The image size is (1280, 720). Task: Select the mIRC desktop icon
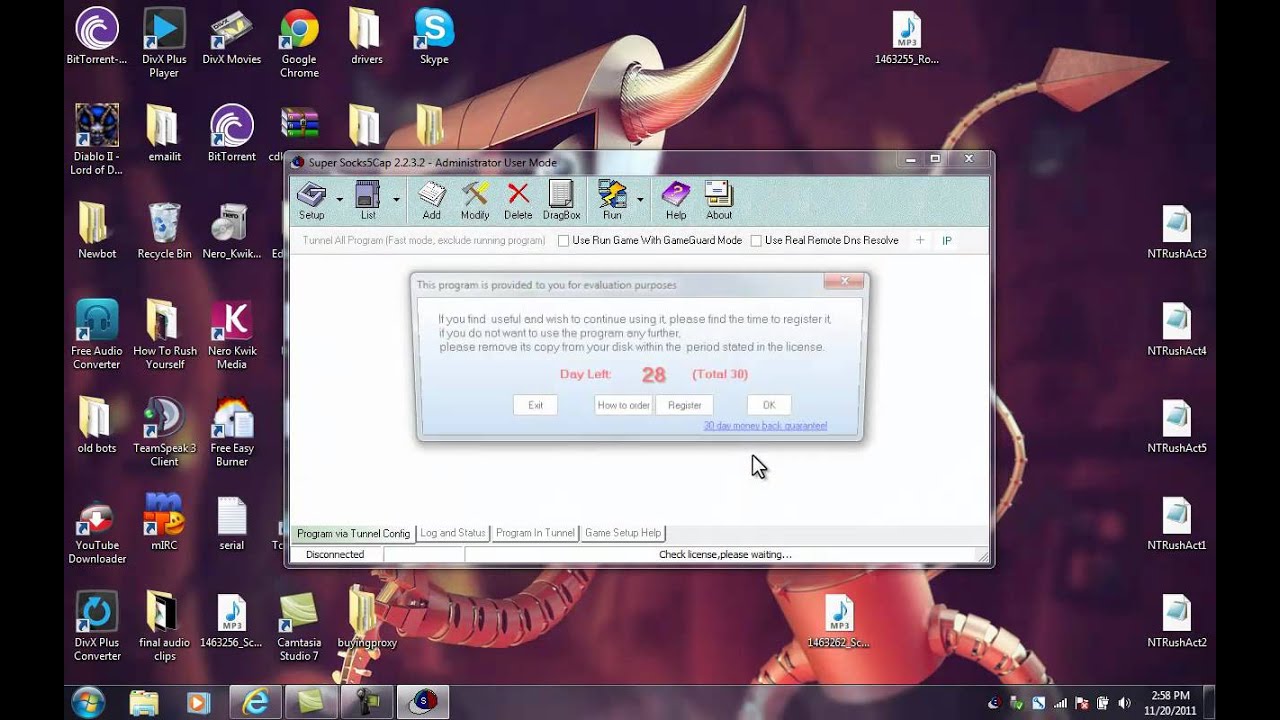coord(164,522)
